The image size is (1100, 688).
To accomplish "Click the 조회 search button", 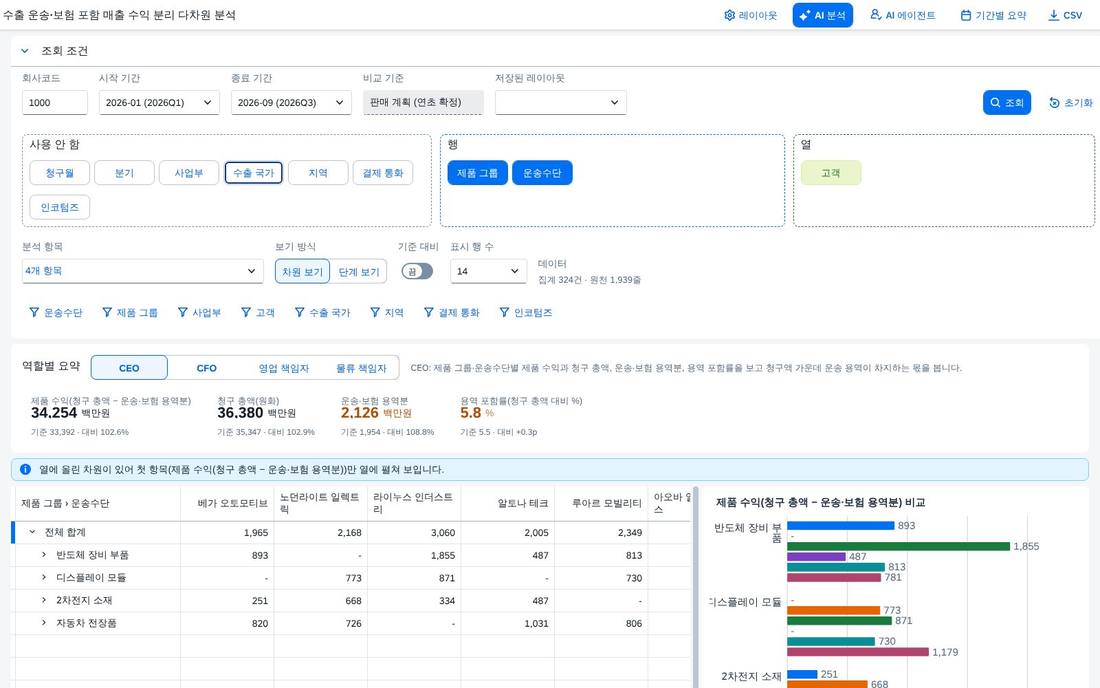I will 1007,102.
